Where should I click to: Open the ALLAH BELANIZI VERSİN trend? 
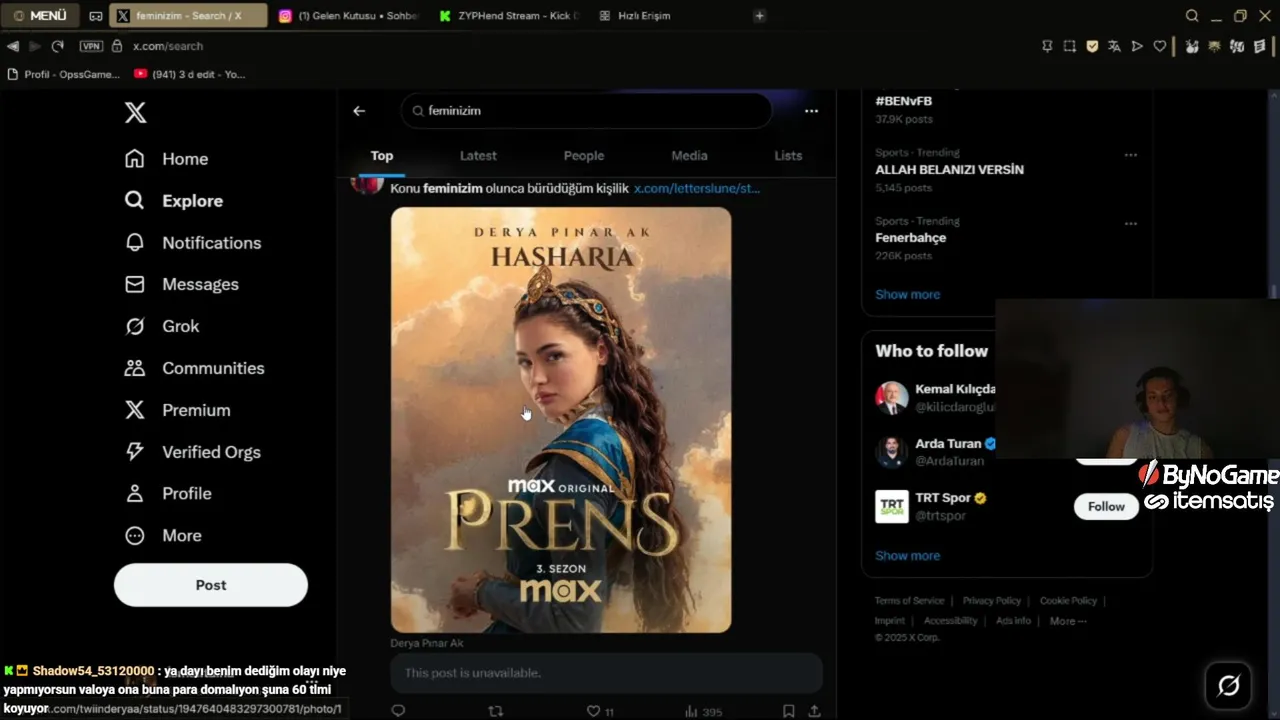[949, 170]
